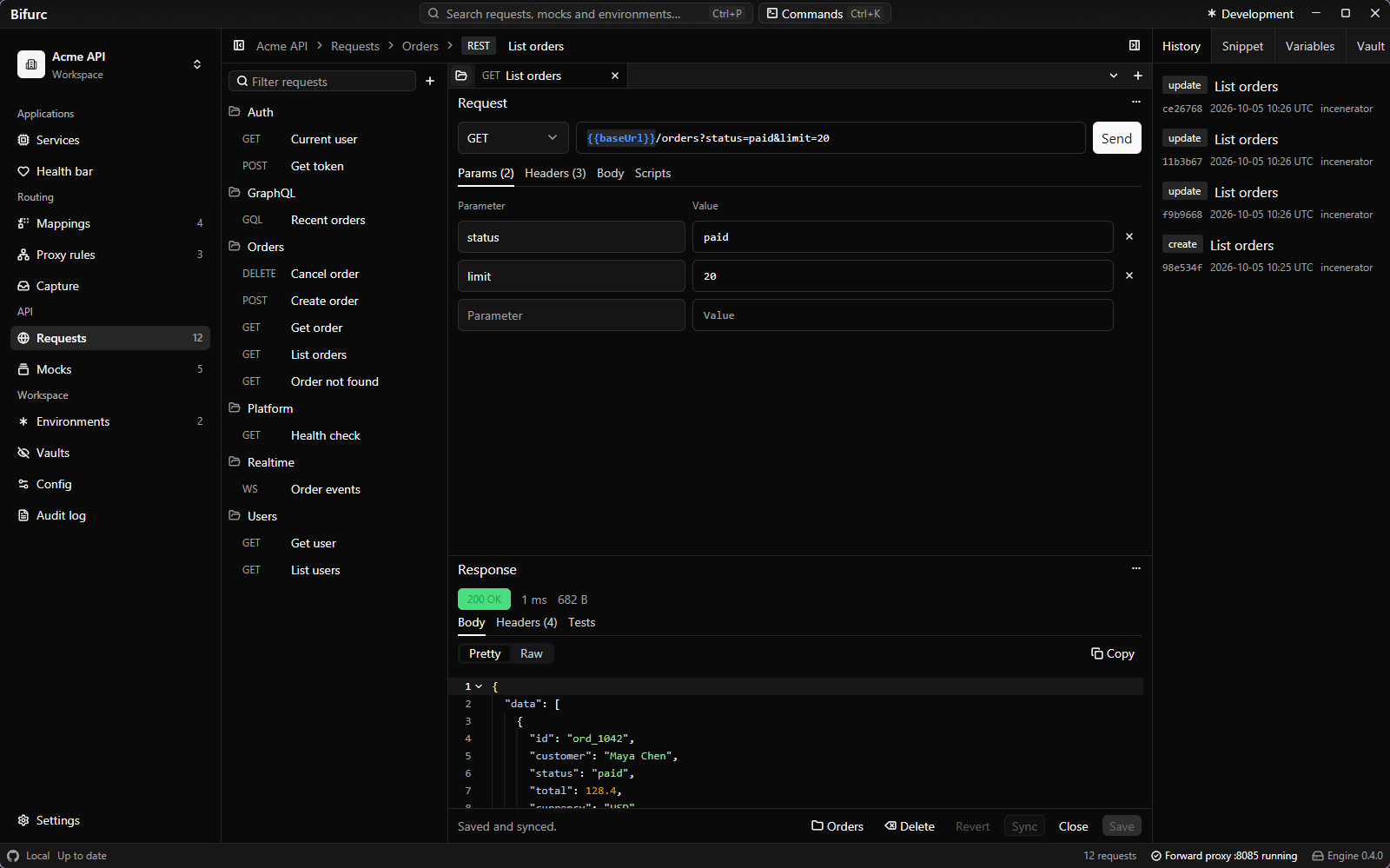Open Mappings in the sidebar
The image size is (1390, 868).
110,223
